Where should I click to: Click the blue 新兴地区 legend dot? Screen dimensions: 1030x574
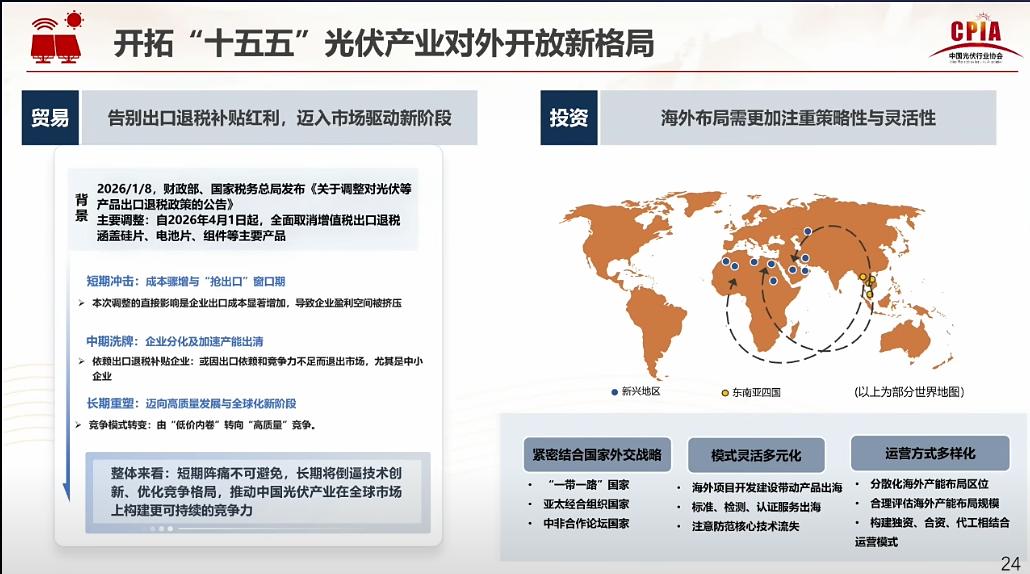pyautogui.click(x=615, y=392)
